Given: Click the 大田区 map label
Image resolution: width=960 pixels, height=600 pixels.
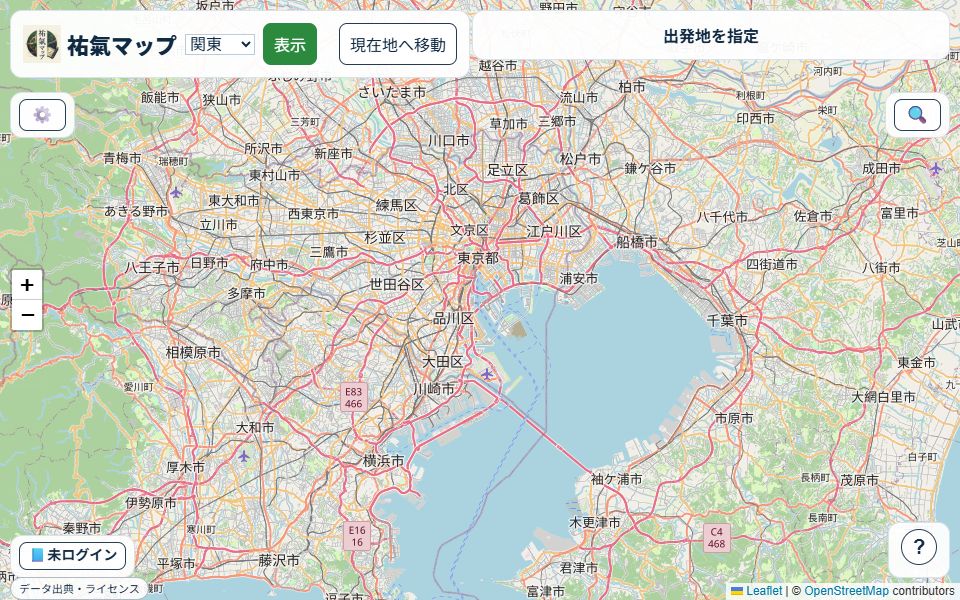Looking at the screenshot, I should (443, 361).
